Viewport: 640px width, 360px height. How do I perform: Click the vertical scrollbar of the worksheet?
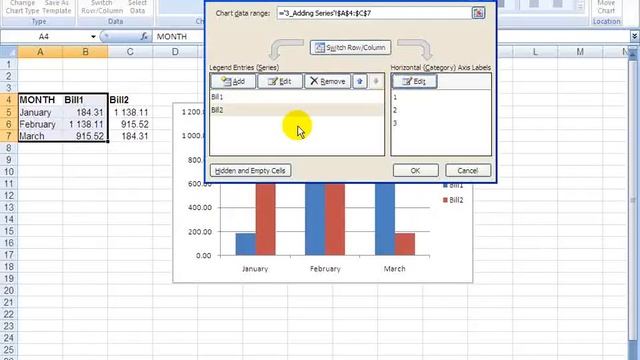pyautogui.click(x=633, y=200)
